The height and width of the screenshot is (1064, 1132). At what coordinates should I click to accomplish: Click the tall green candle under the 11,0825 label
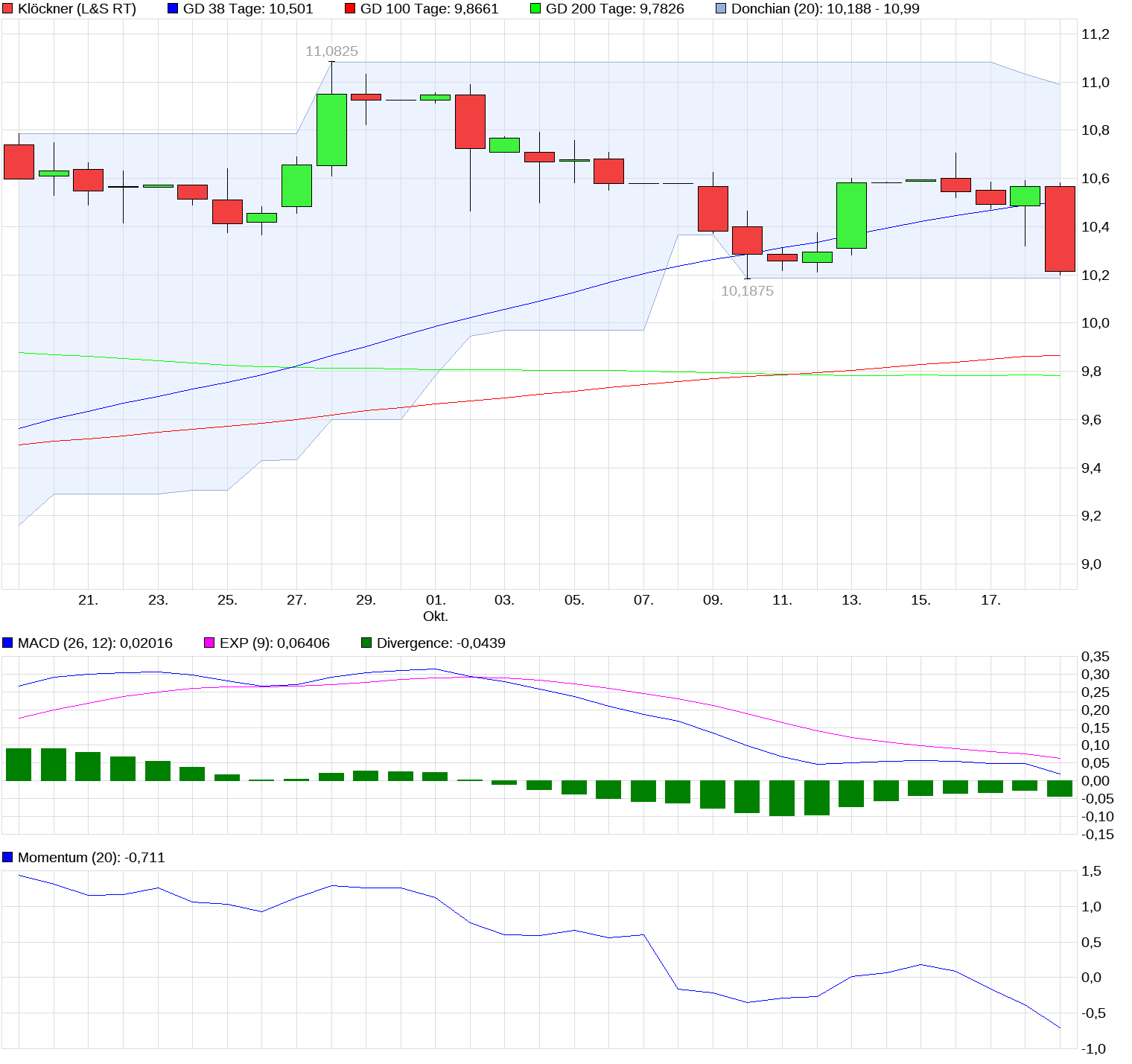(331, 130)
